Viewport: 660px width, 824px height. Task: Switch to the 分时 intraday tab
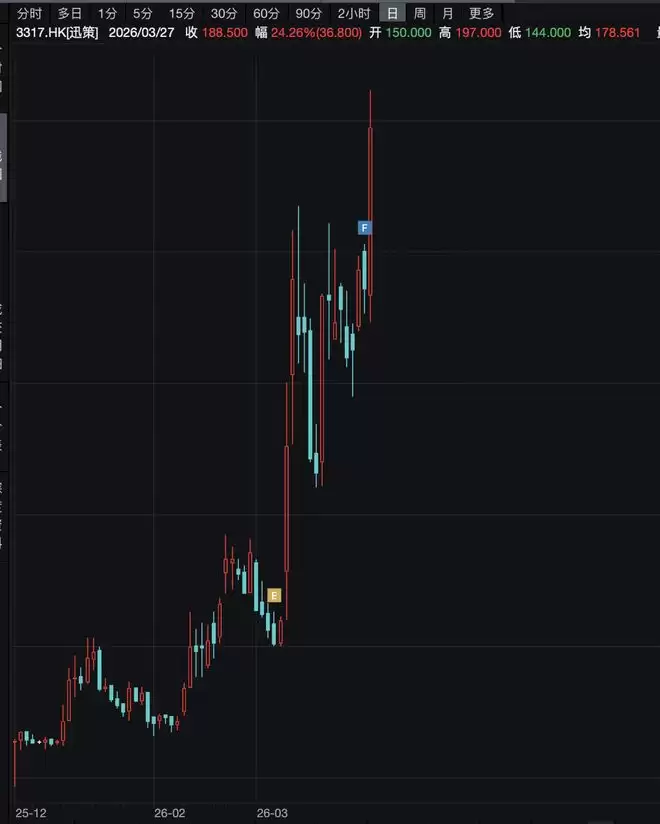29,14
